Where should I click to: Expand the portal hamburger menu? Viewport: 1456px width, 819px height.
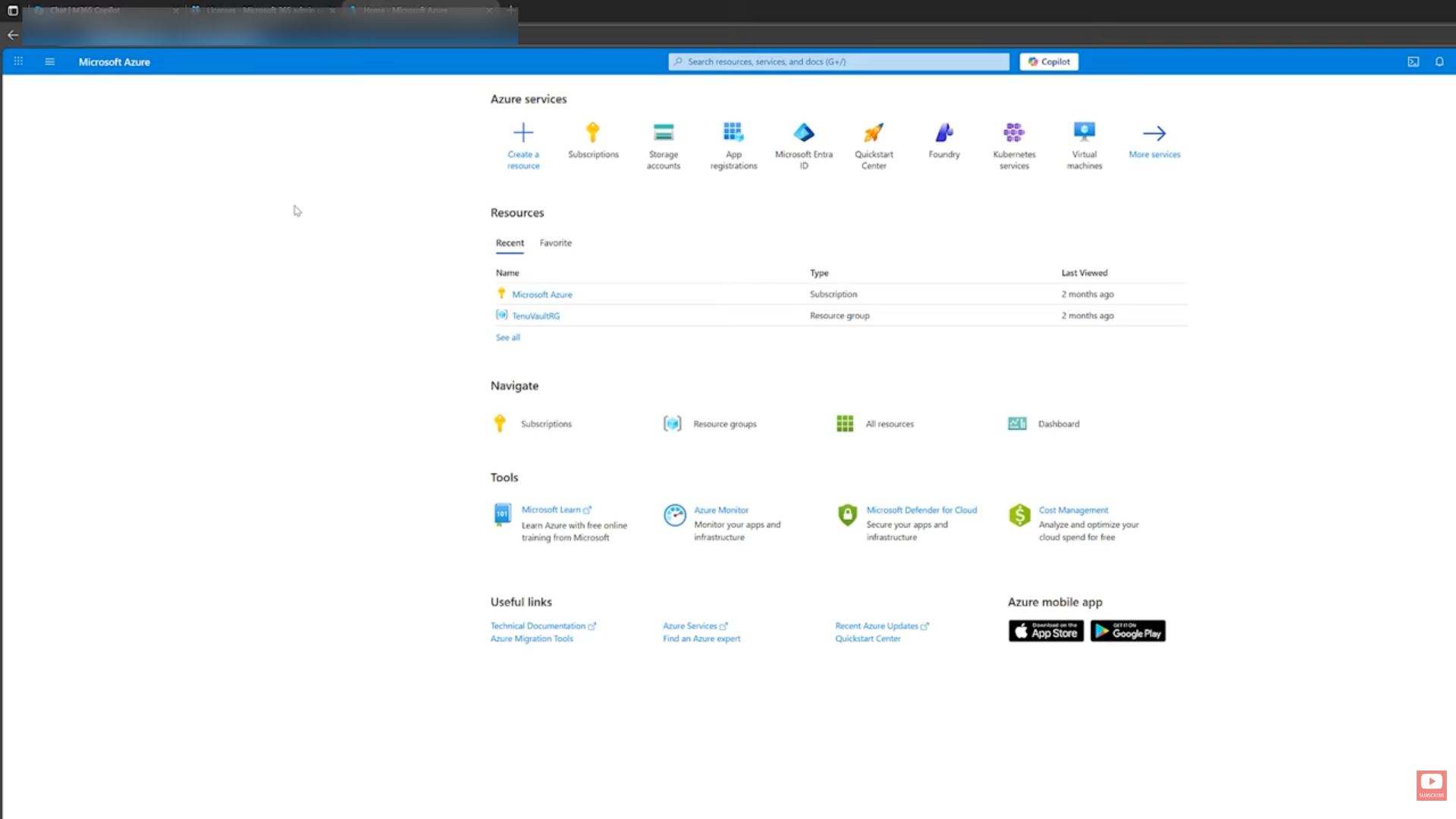tap(50, 62)
